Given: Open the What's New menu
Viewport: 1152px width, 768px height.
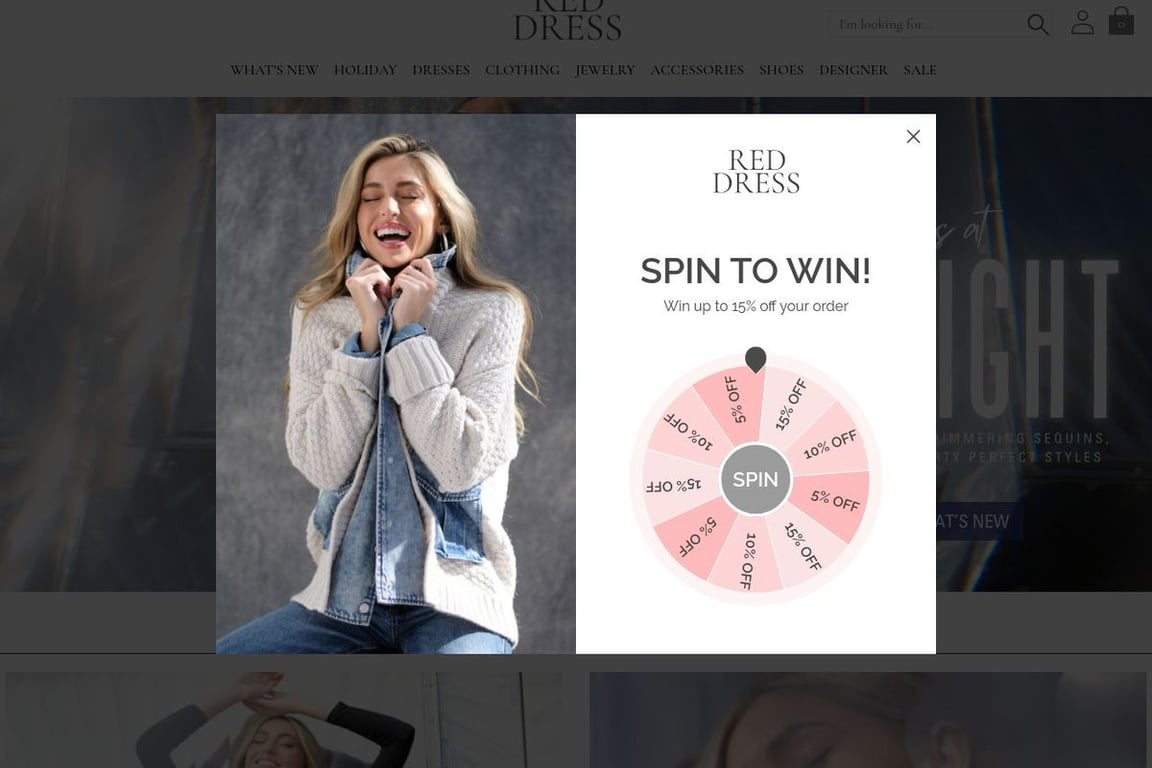Looking at the screenshot, I should pyautogui.click(x=274, y=70).
